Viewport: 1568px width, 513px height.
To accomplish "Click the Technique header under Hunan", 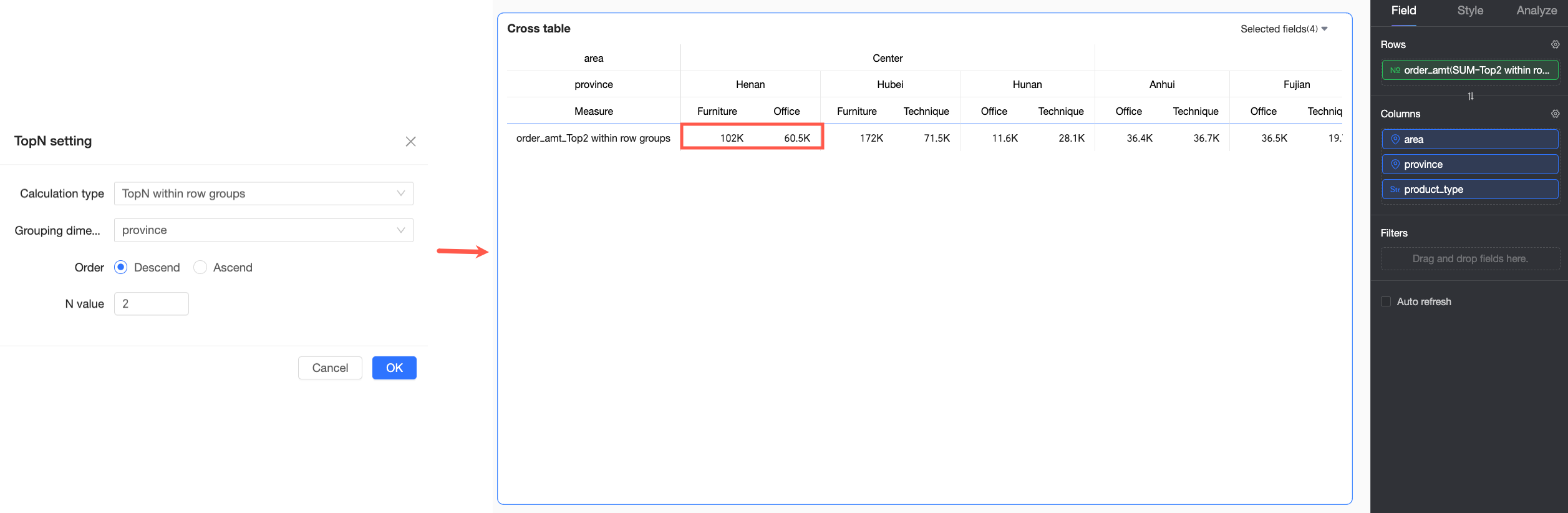I will 1061,111.
